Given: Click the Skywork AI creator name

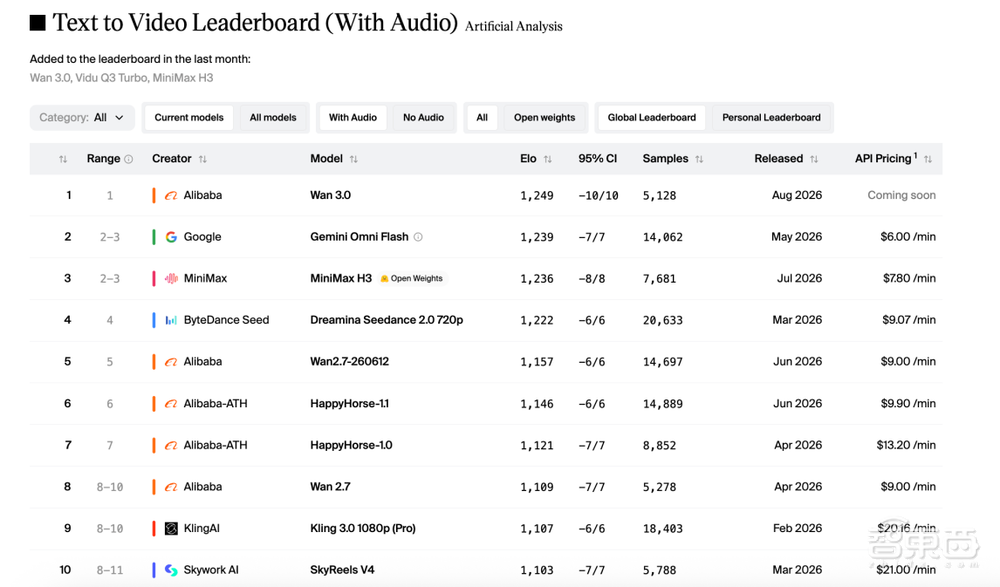Looking at the screenshot, I should point(211,570).
